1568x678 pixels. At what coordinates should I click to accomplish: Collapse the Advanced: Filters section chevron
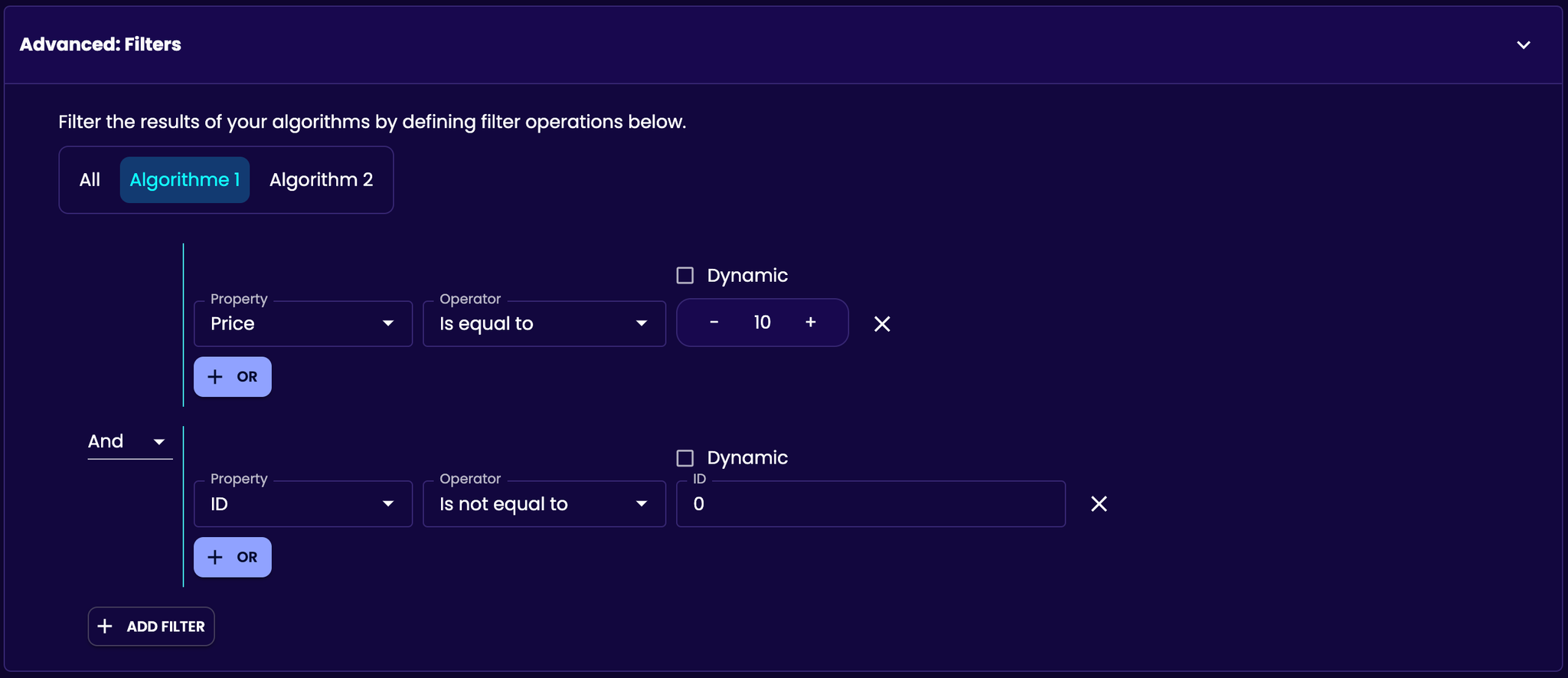pyautogui.click(x=1524, y=45)
